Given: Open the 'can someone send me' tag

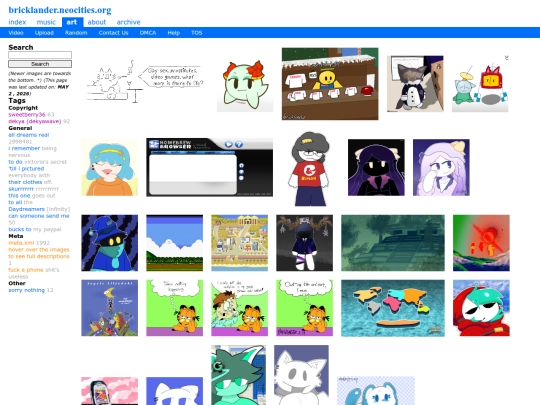Looking at the screenshot, I should [x=39, y=216].
